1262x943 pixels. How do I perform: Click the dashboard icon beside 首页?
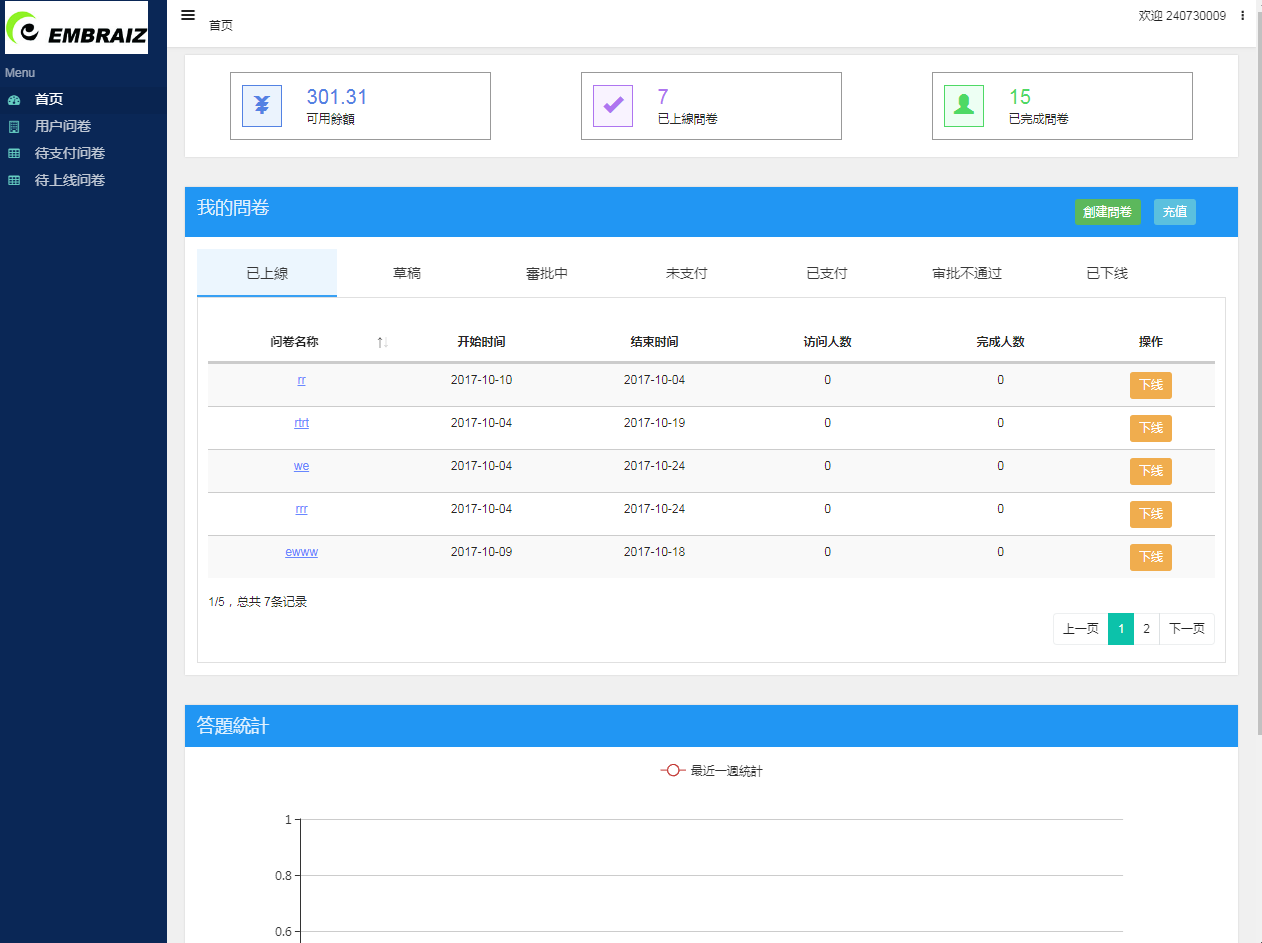pyautogui.click(x=14, y=100)
